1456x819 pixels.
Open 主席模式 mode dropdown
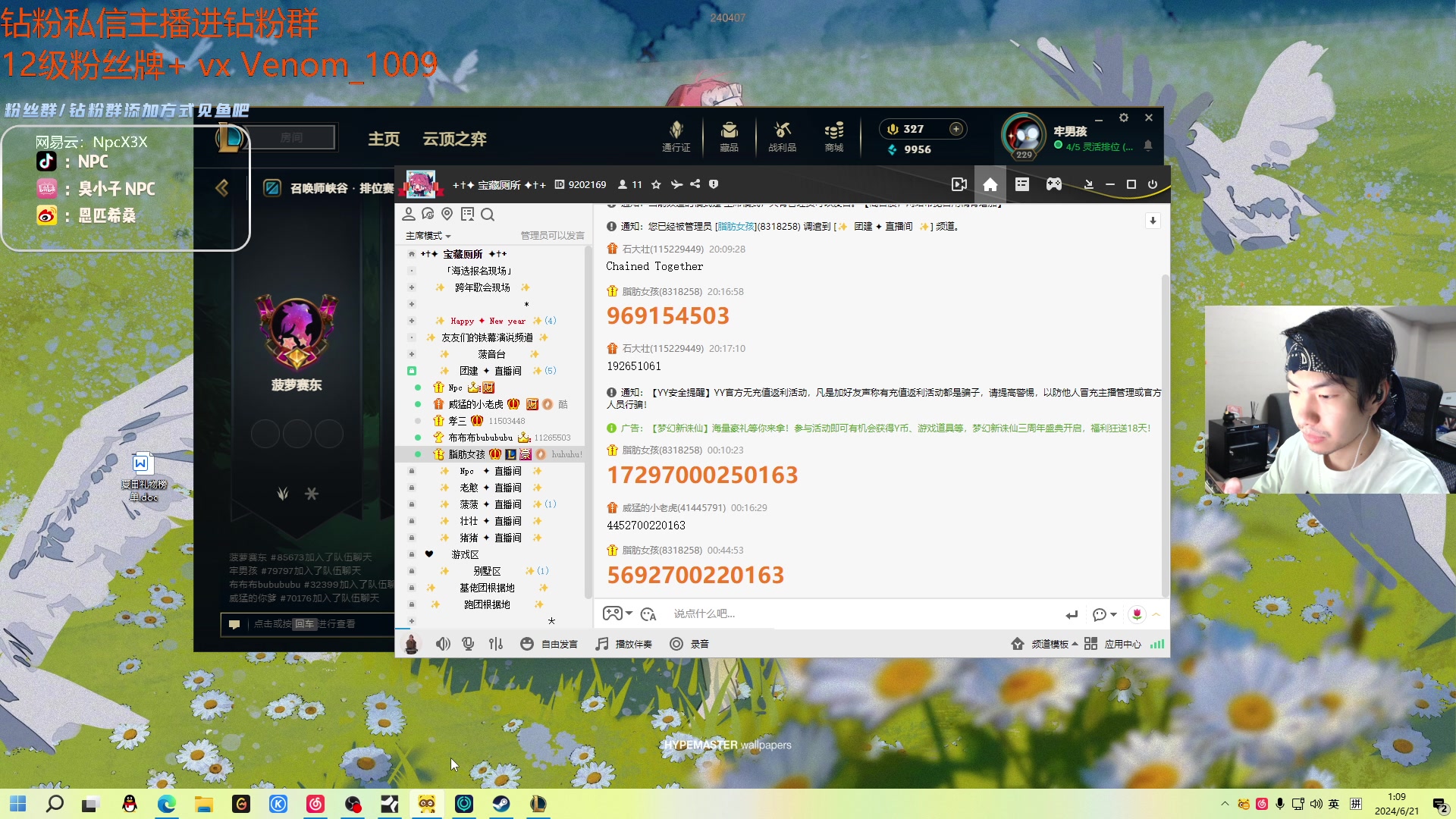[x=428, y=236]
